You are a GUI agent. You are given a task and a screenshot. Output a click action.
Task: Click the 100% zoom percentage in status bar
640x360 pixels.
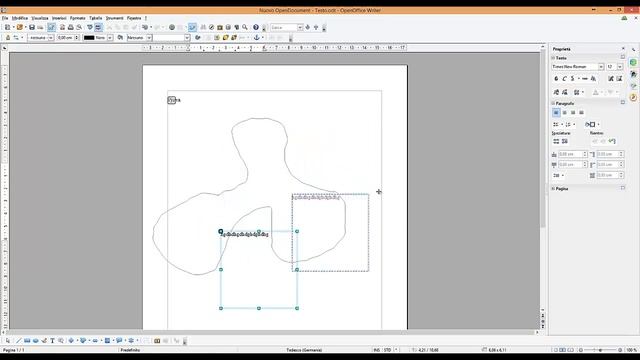click(x=631, y=350)
